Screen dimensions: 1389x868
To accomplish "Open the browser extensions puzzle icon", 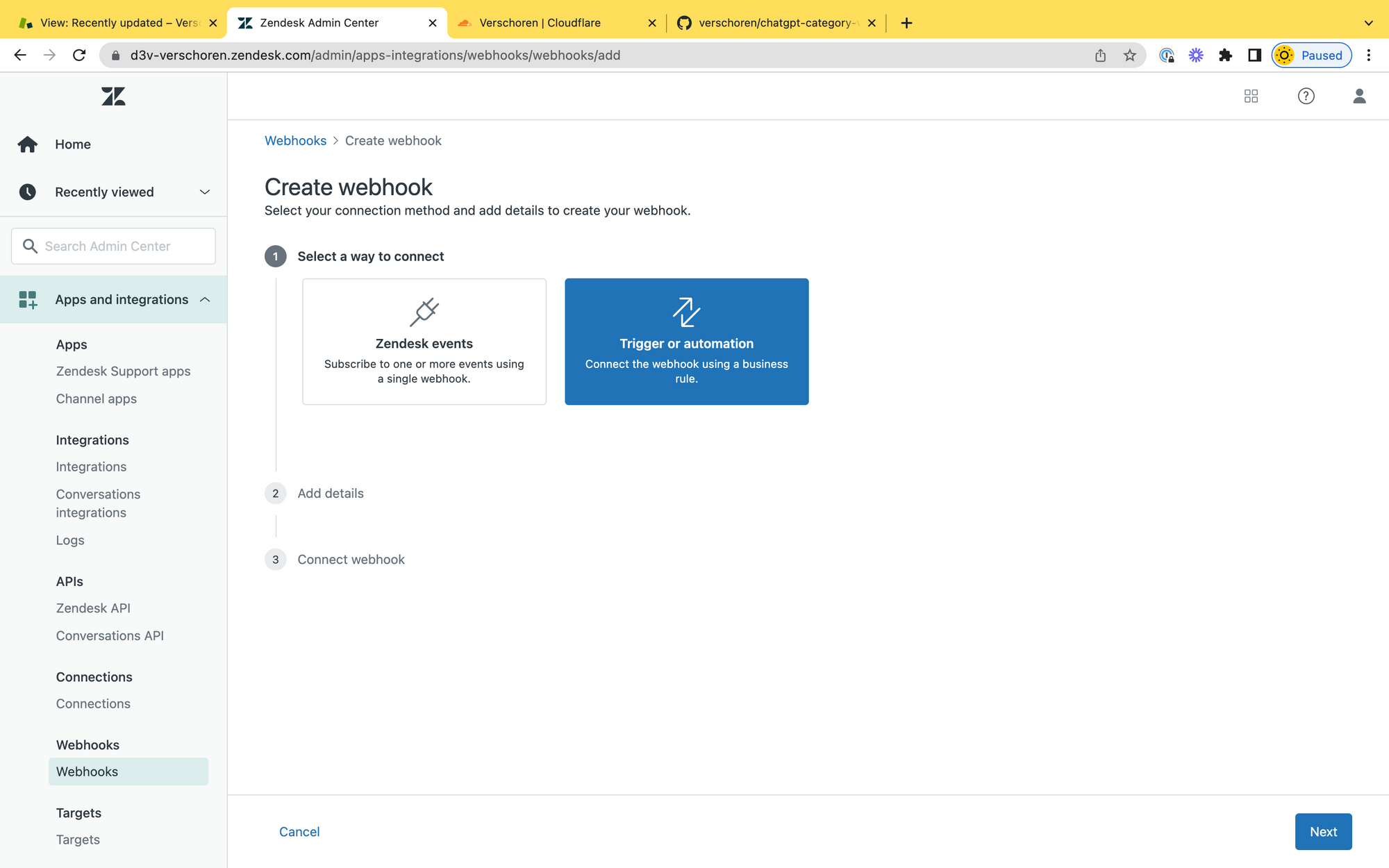I will pos(1225,56).
